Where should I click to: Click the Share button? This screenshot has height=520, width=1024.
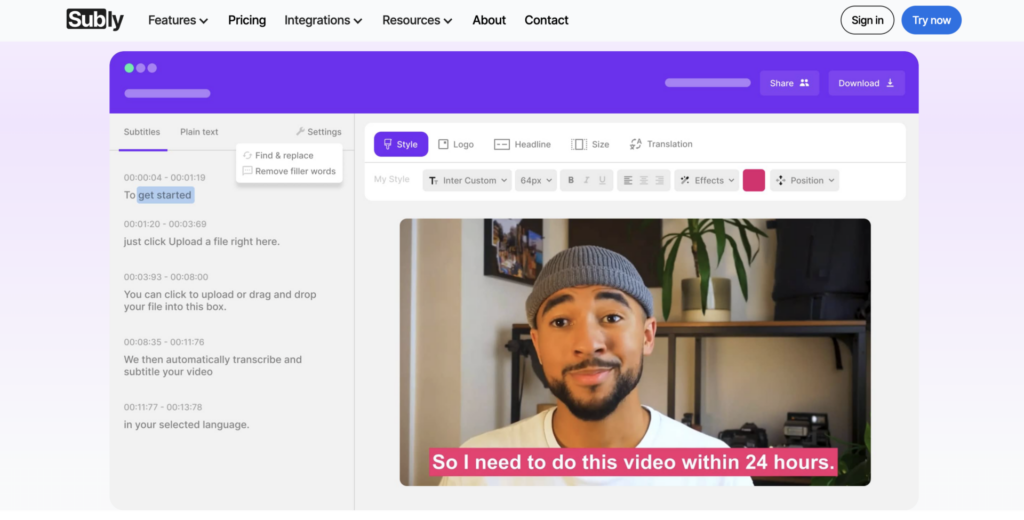pyautogui.click(x=789, y=83)
